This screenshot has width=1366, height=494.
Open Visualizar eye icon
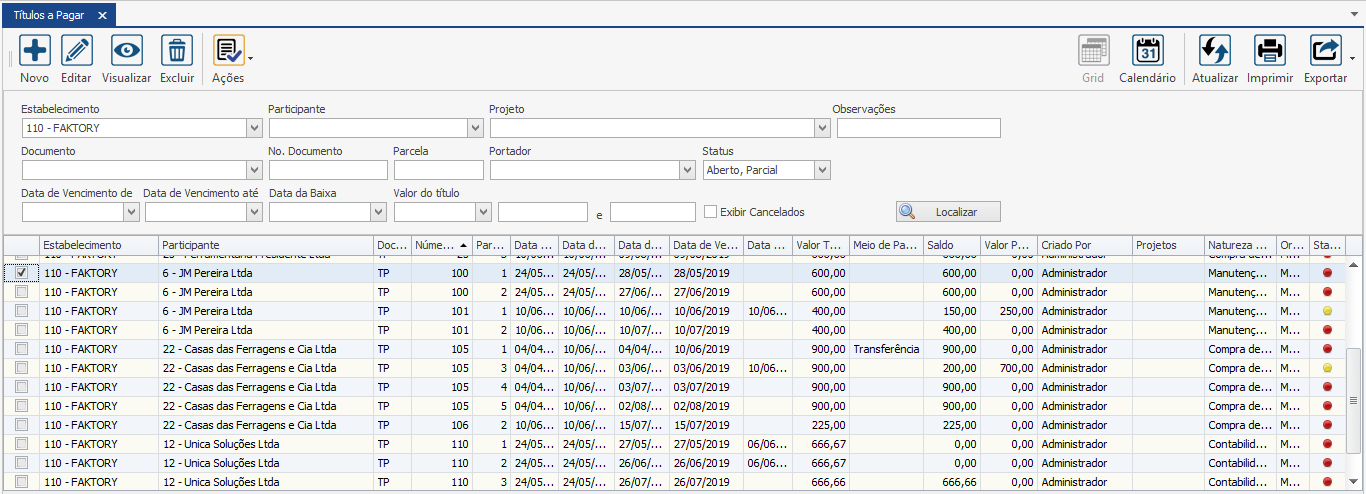point(126,51)
